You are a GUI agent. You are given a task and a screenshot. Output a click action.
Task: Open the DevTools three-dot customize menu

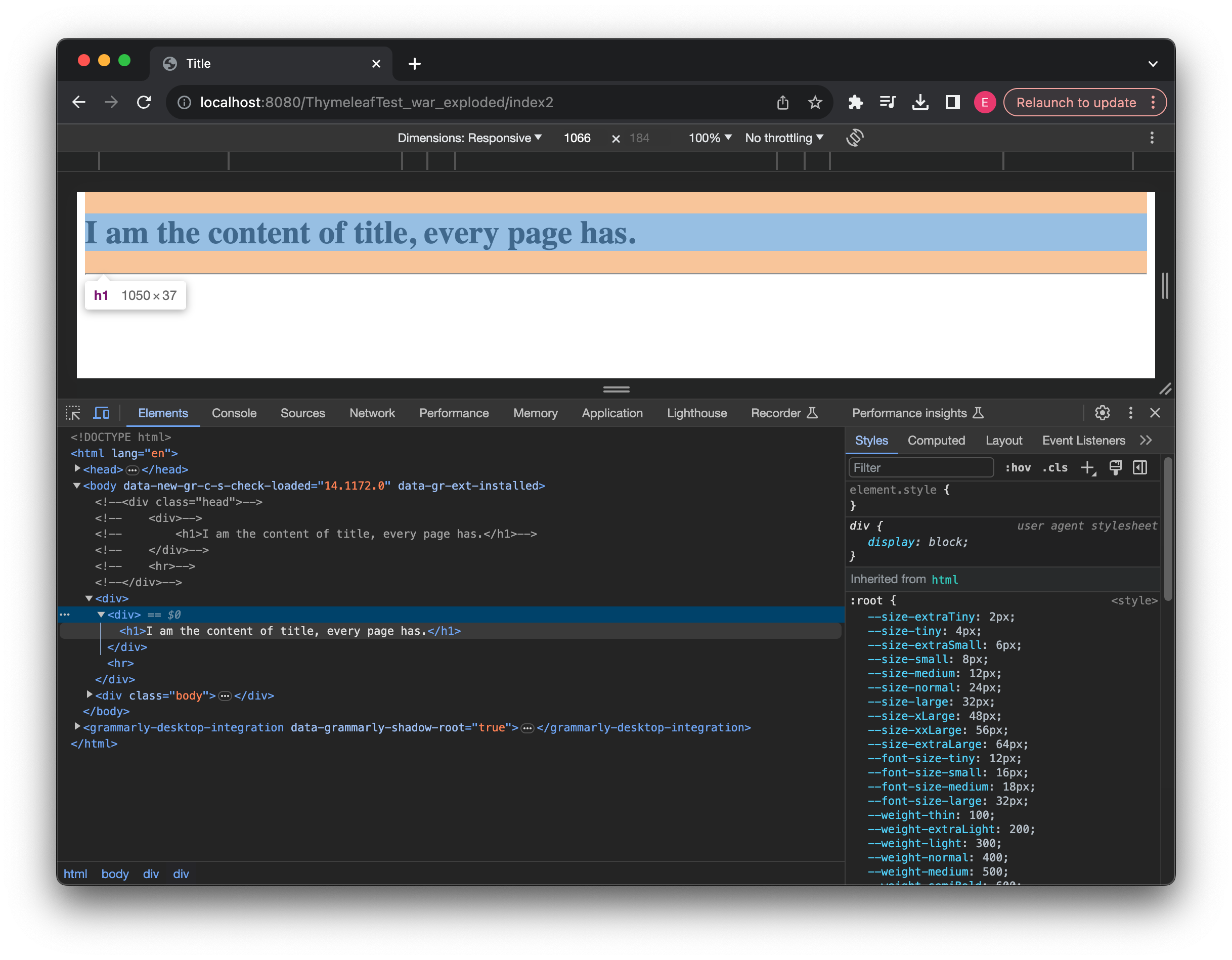(x=1130, y=413)
